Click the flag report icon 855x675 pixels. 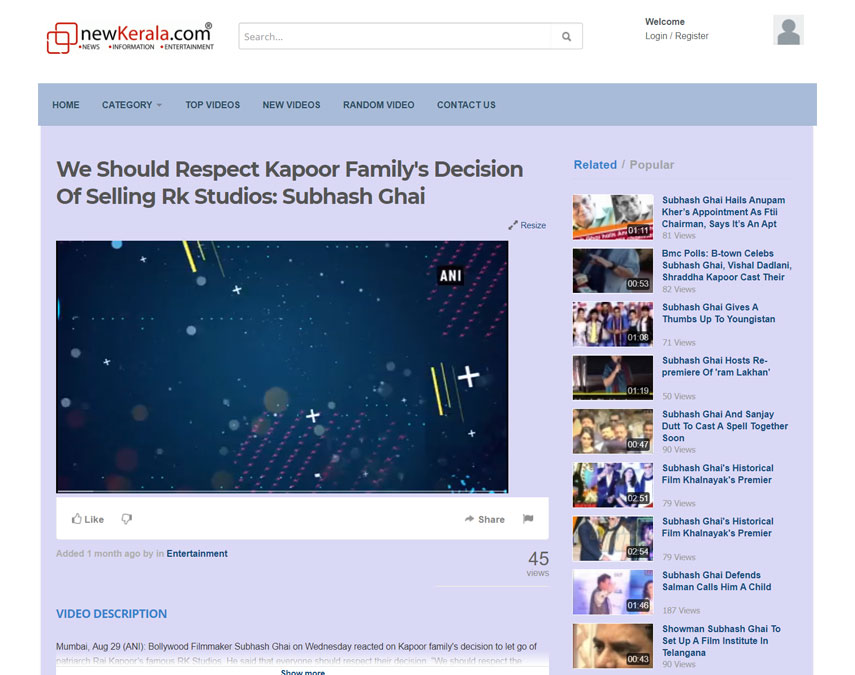[528, 519]
